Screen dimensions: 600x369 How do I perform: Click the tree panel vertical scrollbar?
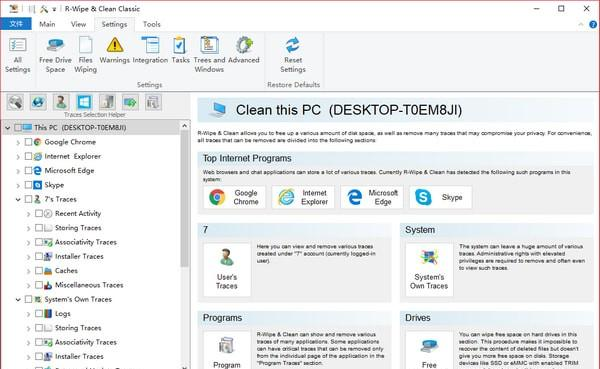(x=184, y=199)
